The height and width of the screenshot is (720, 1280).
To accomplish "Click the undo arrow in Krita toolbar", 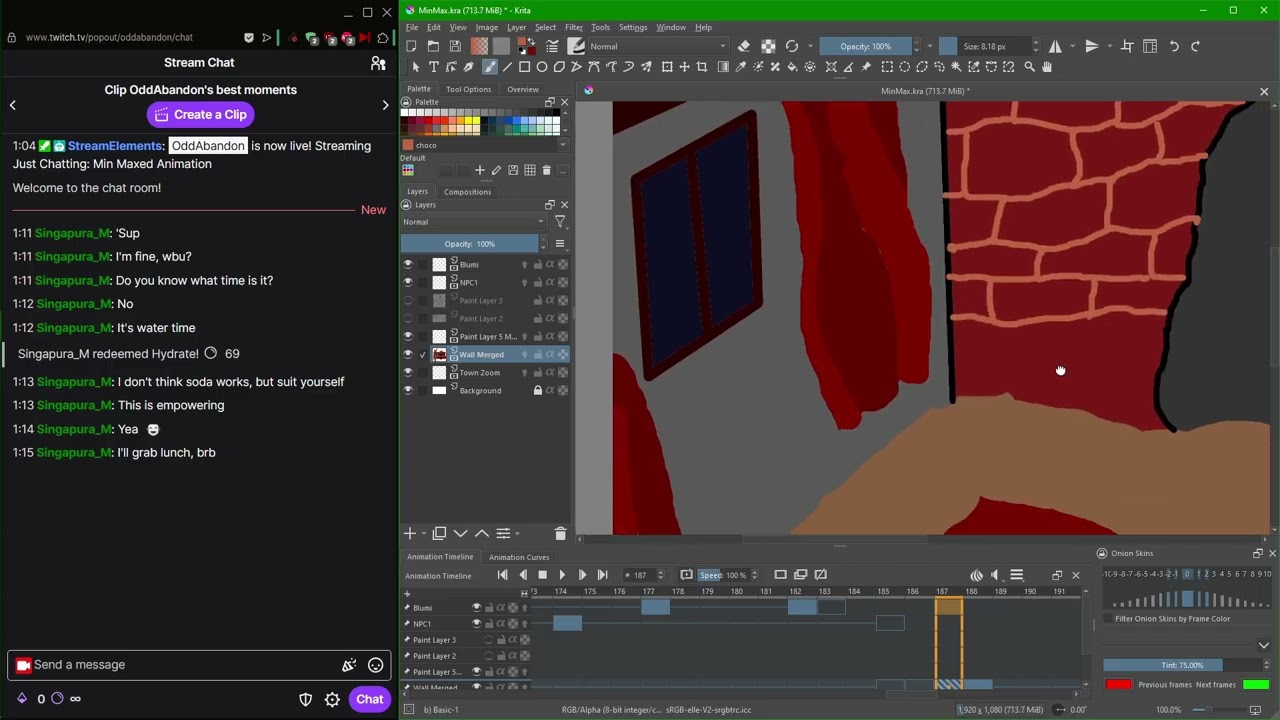I will [x=1174, y=46].
